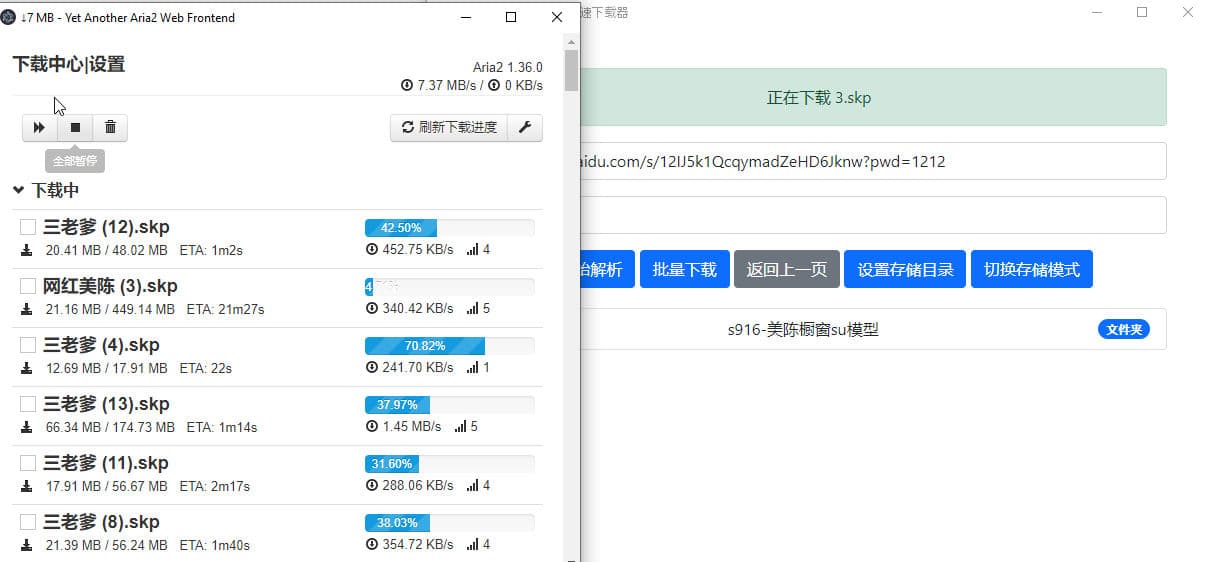This screenshot has width=1206, height=562.
Task: Tick checkbox for 网红美陈 (3).skp
Action: tap(28, 286)
